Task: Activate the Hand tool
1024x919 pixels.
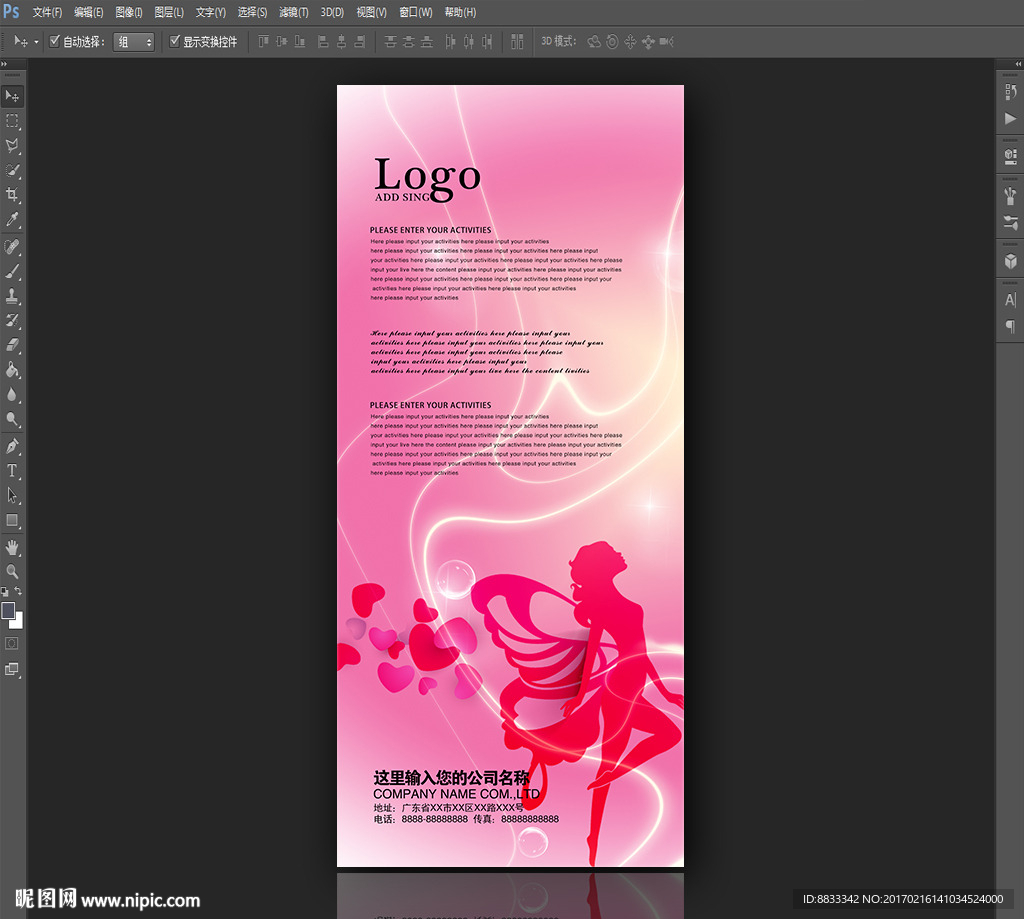Action: click(x=12, y=547)
